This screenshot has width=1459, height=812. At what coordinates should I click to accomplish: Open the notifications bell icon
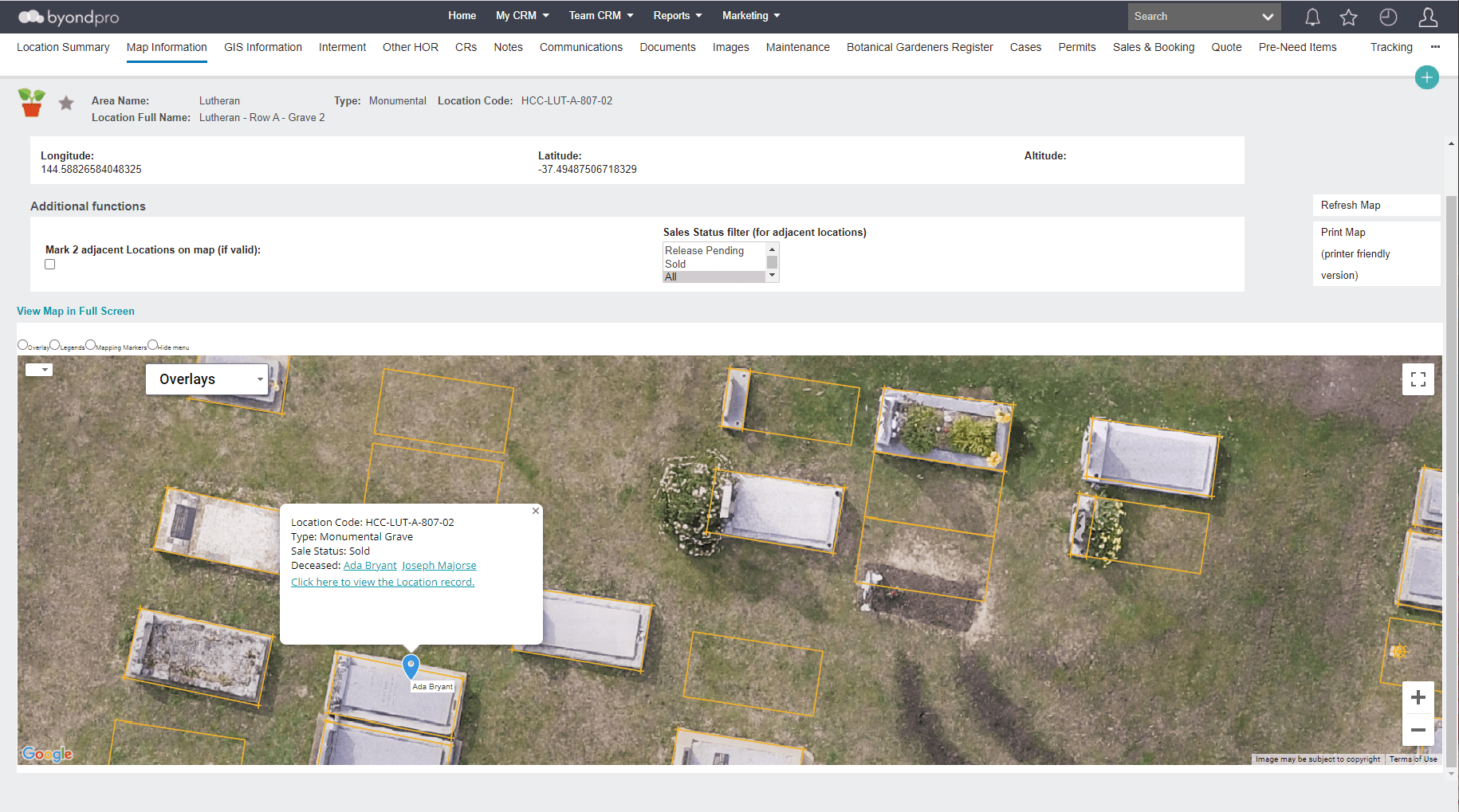1312,17
